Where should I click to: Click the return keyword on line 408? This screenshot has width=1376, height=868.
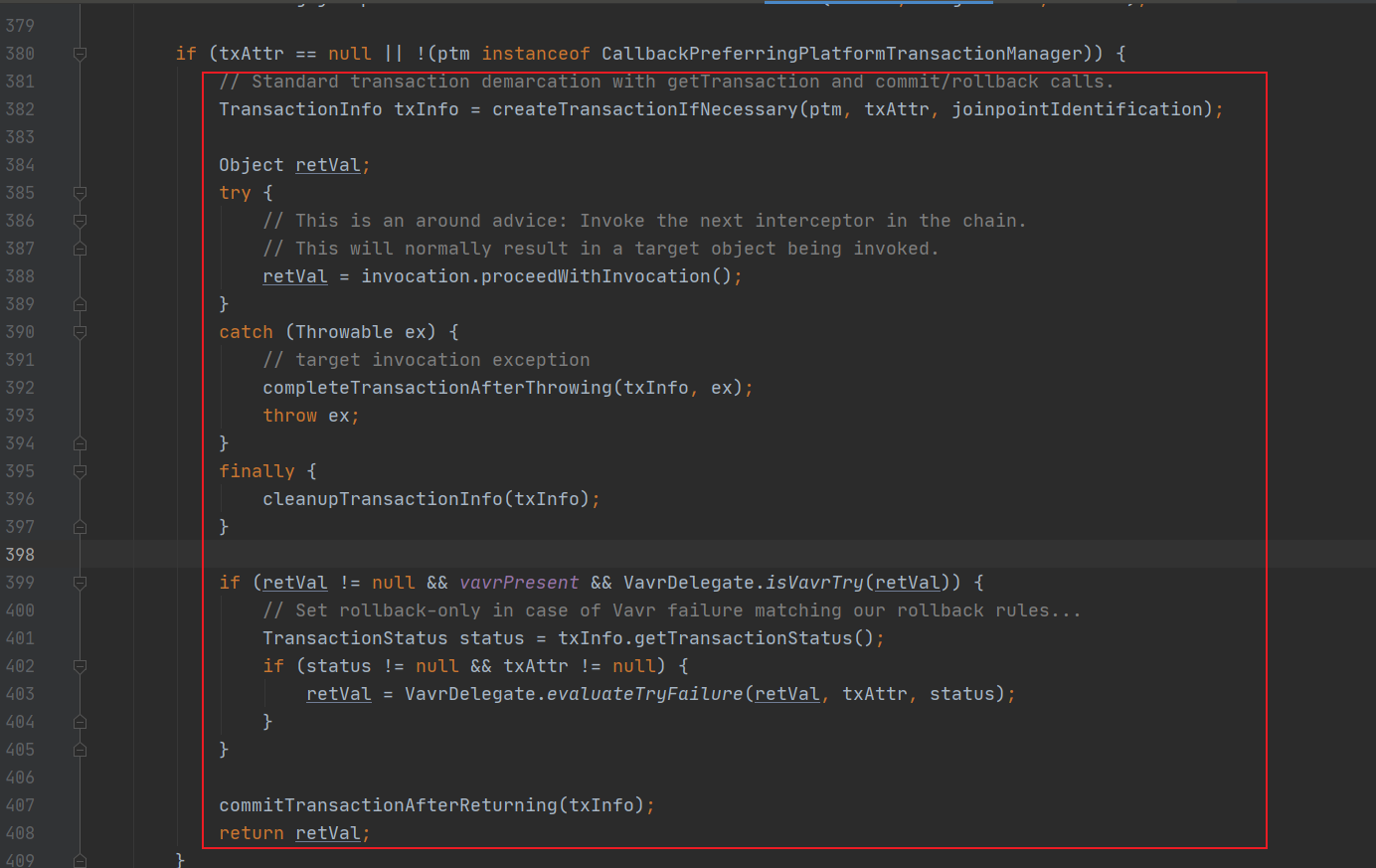tap(252, 833)
